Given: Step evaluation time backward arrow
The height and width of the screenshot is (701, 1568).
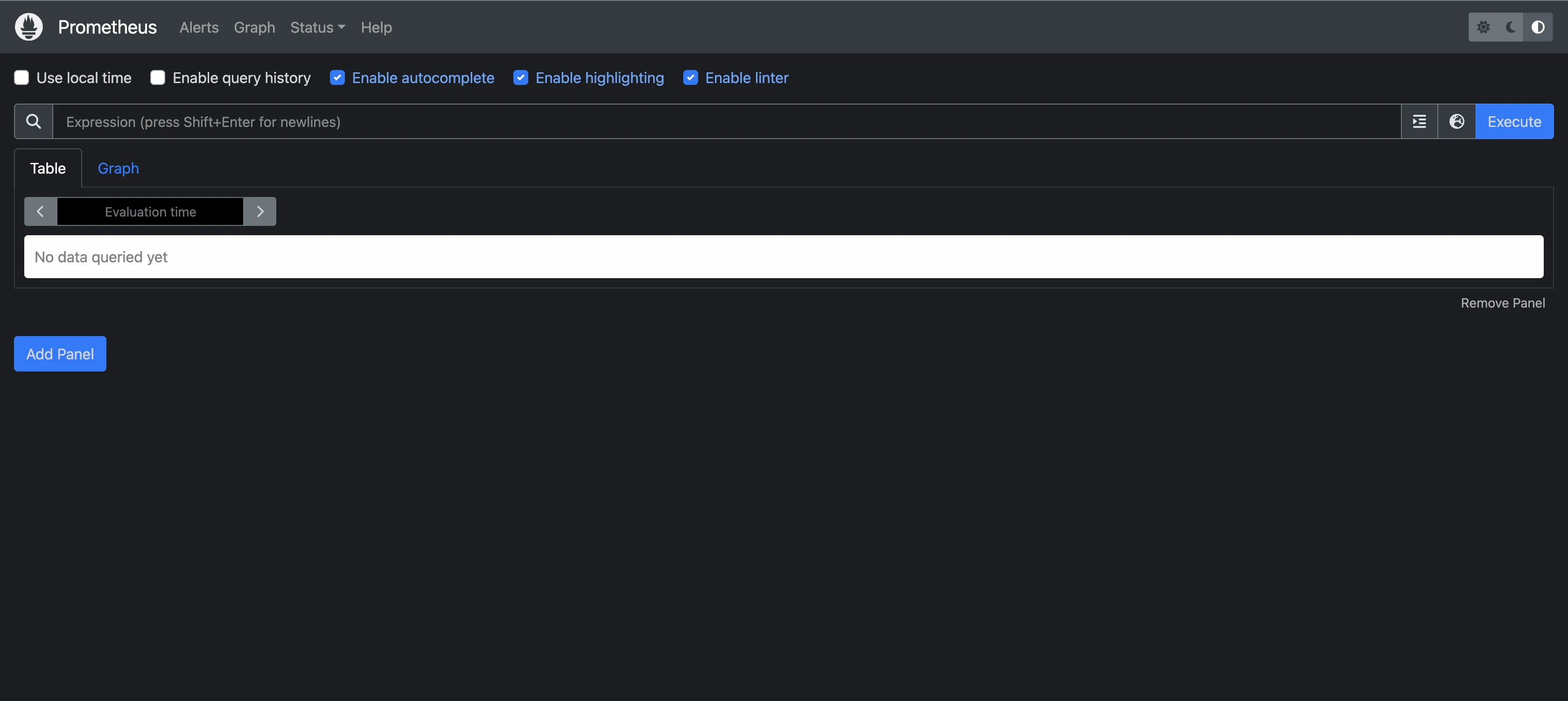Looking at the screenshot, I should point(40,212).
